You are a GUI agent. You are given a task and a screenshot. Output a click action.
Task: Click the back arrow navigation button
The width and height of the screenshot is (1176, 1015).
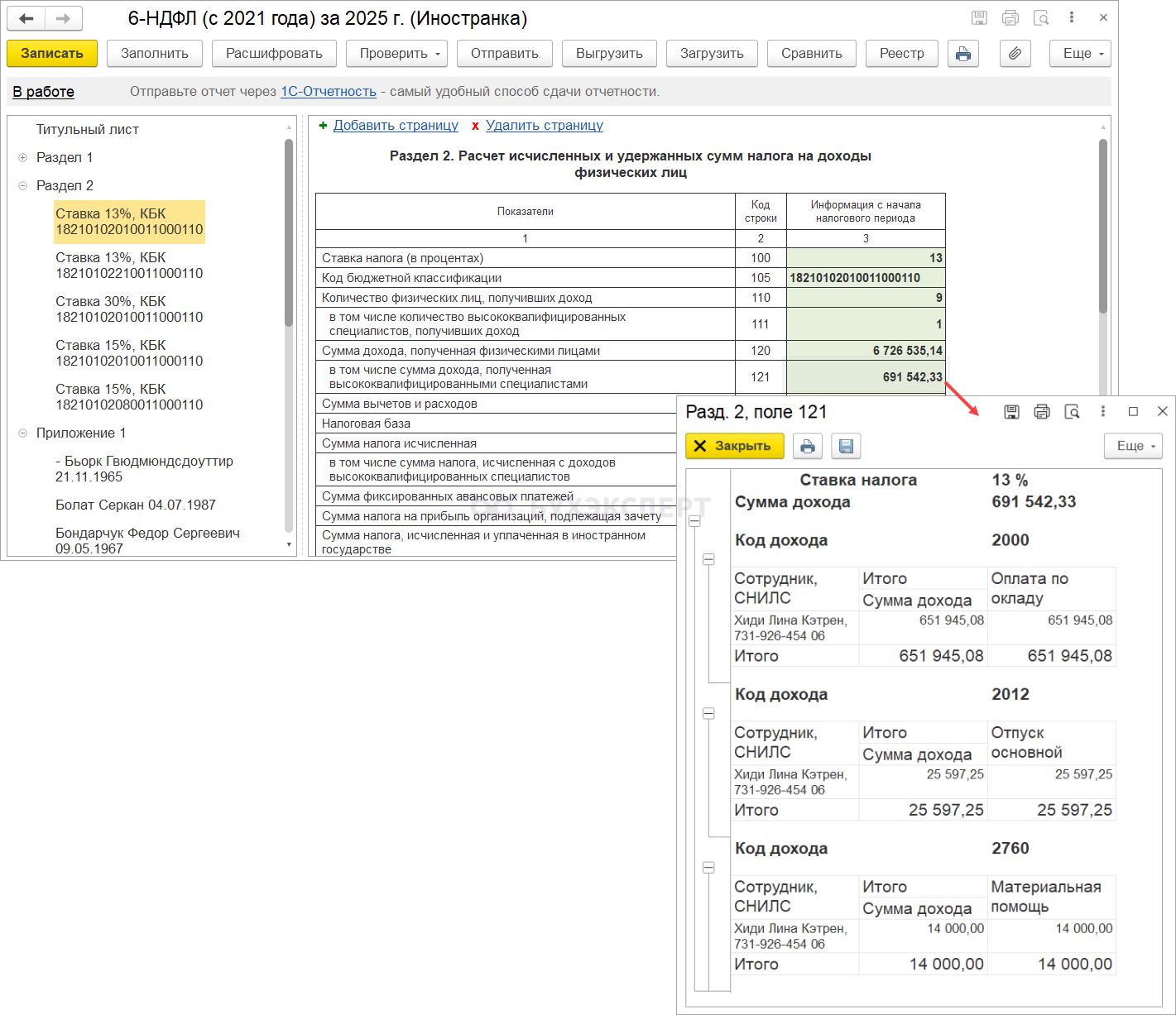26,18
